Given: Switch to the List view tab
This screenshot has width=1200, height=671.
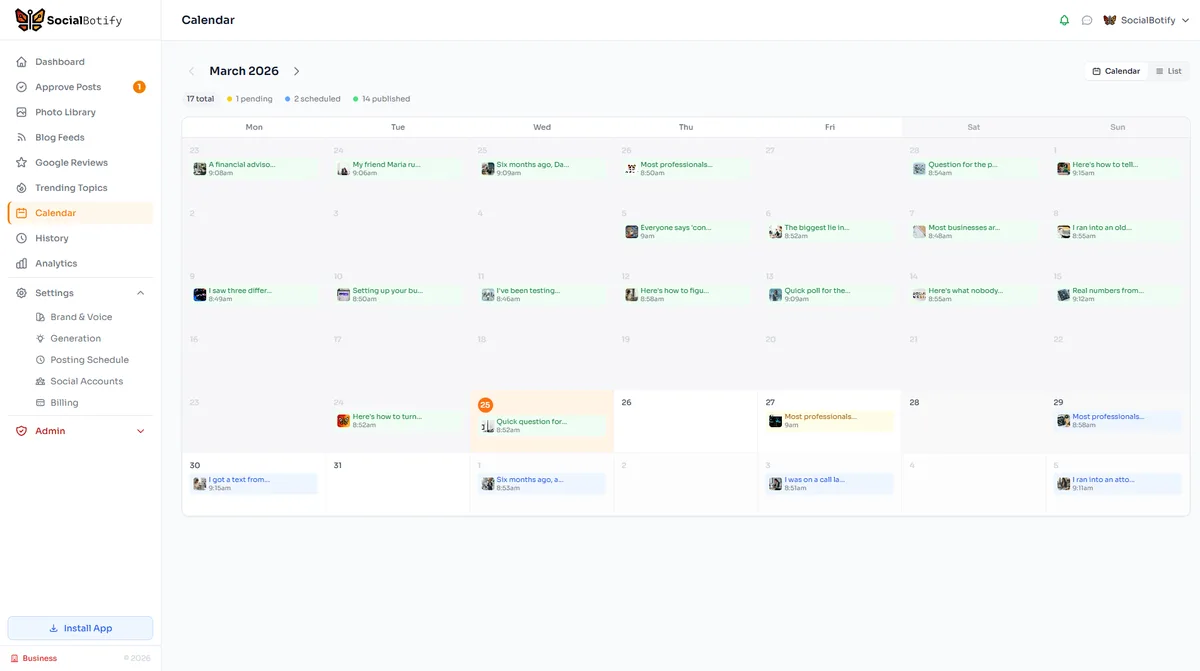Looking at the screenshot, I should click(x=1167, y=70).
